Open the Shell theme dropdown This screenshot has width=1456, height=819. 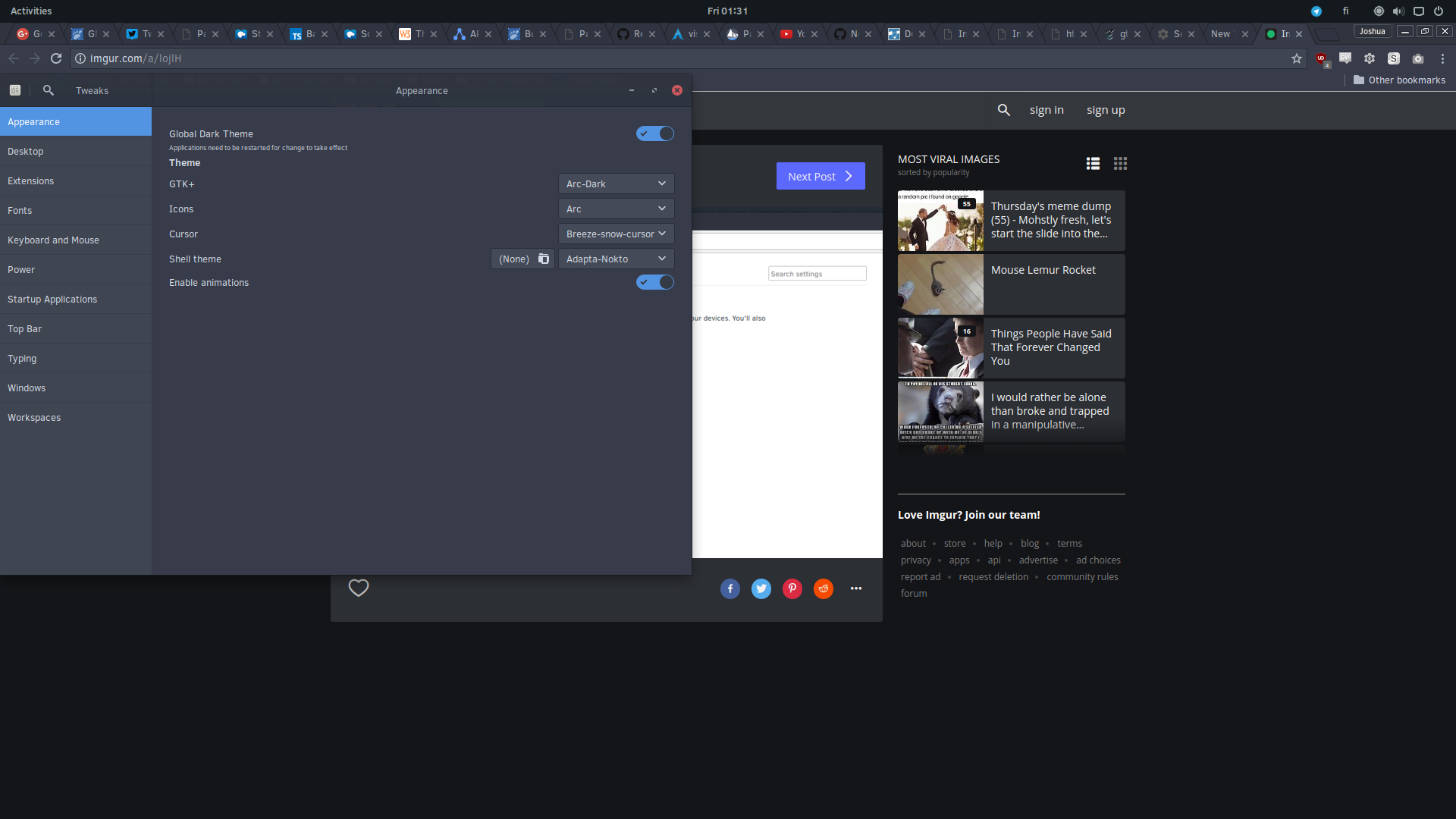click(x=616, y=259)
